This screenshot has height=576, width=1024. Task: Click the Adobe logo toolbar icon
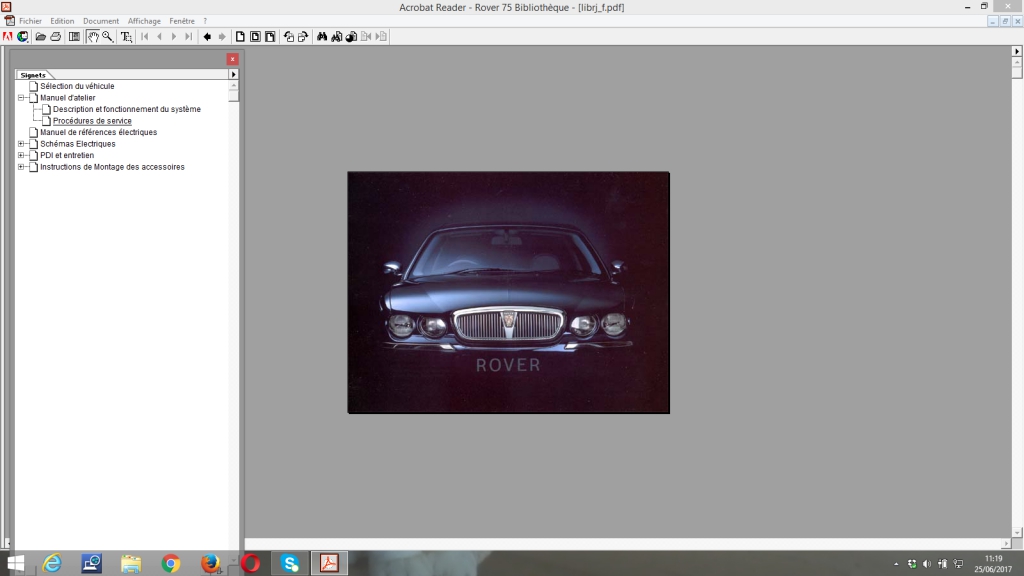[8, 37]
